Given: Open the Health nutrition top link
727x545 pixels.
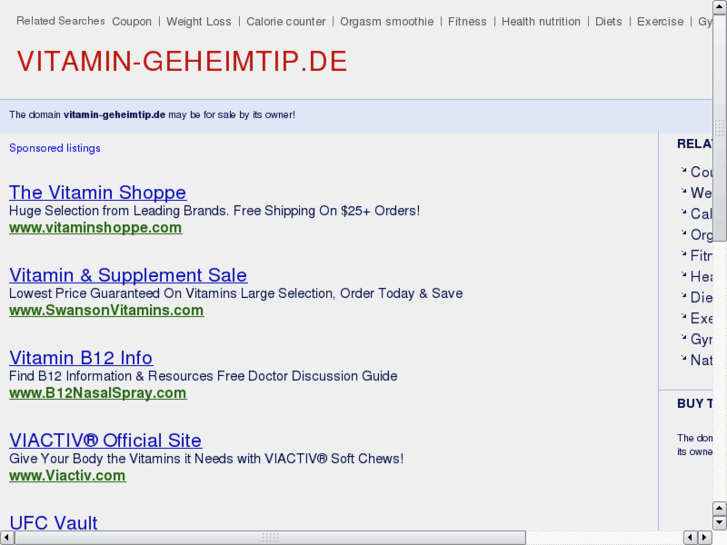Looking at the screenshot, I should coord(541,22).
